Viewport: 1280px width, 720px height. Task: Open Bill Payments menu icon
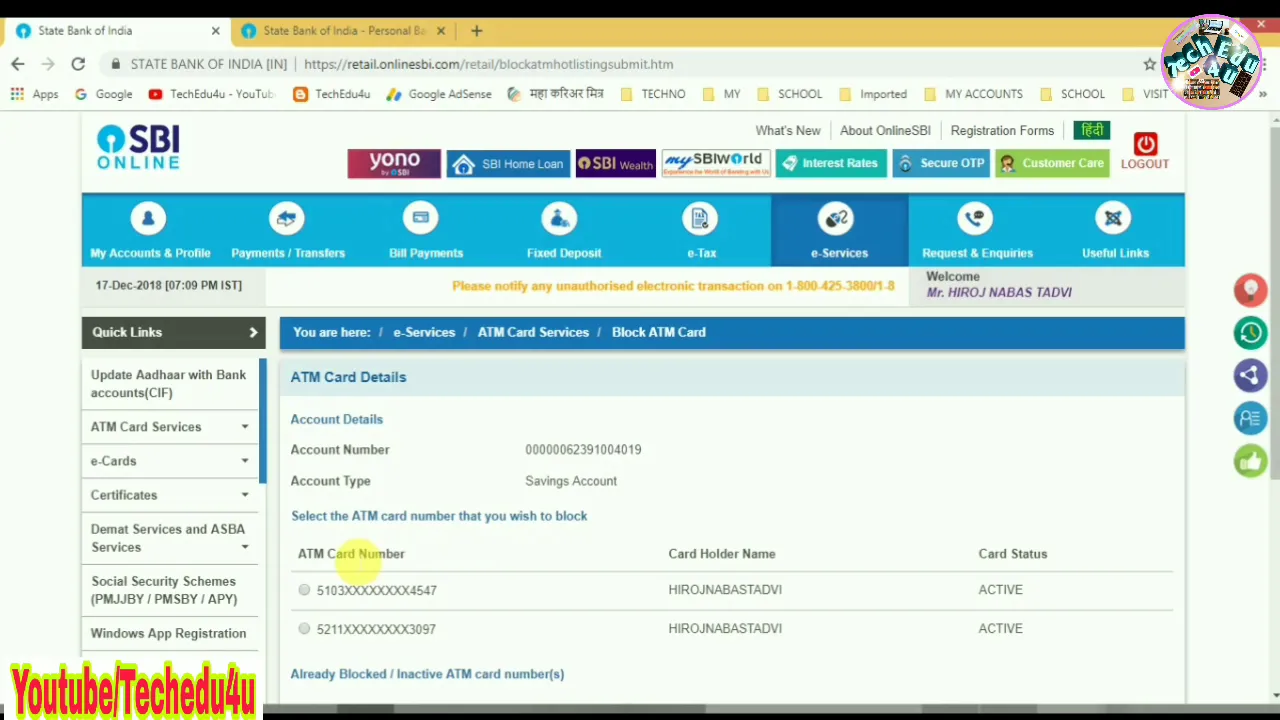pos(421,218)
